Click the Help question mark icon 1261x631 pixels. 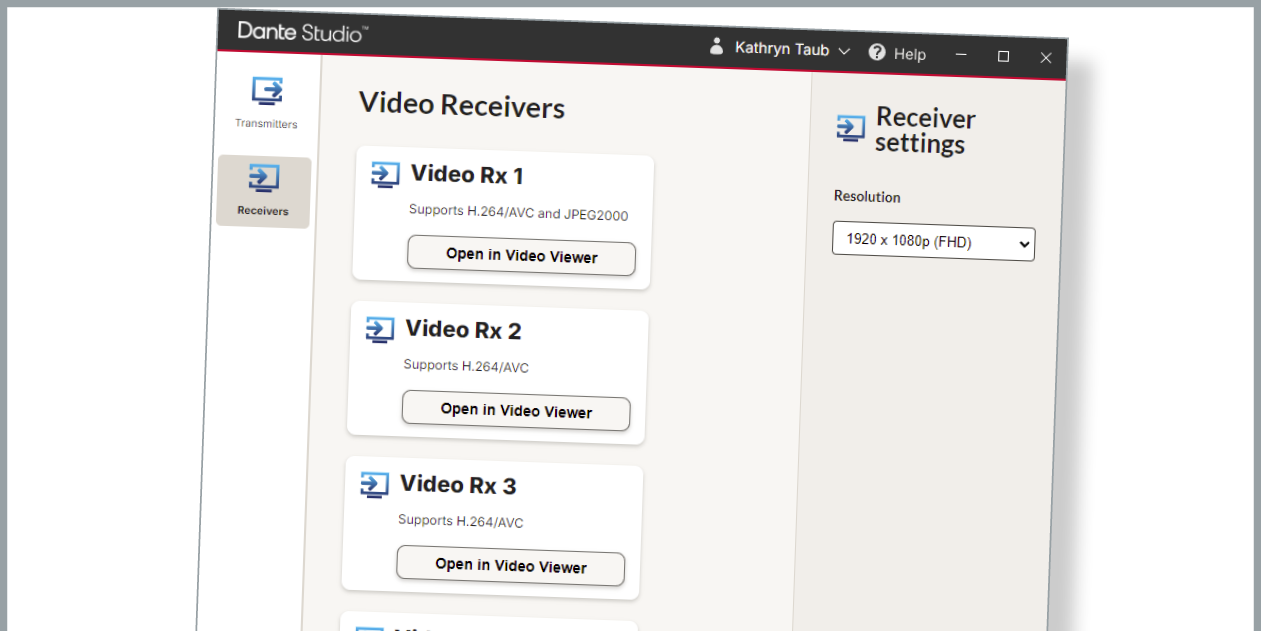pyautogui.click(x=877, y=52)
